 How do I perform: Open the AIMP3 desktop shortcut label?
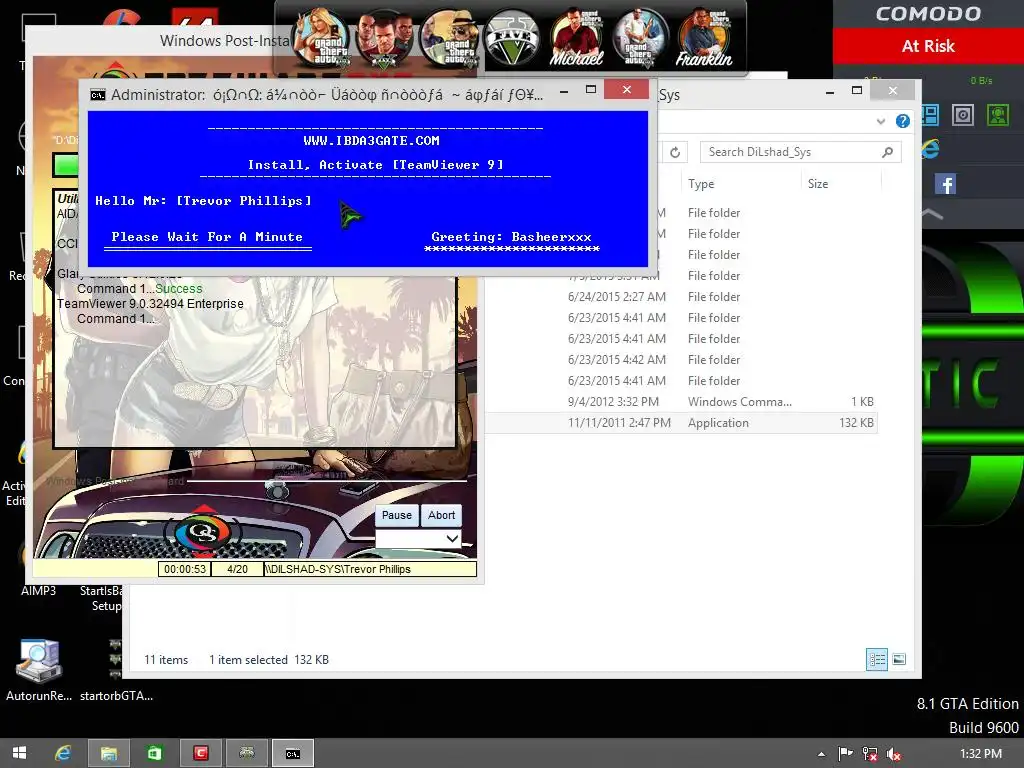(39, 591)
